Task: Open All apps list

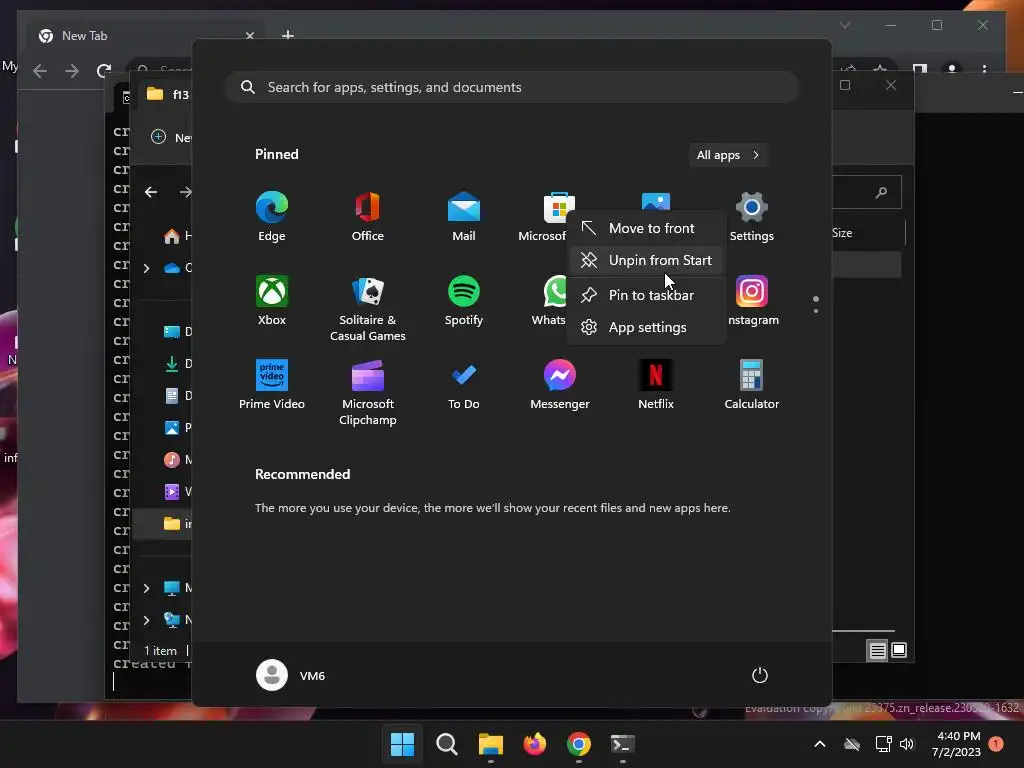Action: tap(728, 155)
